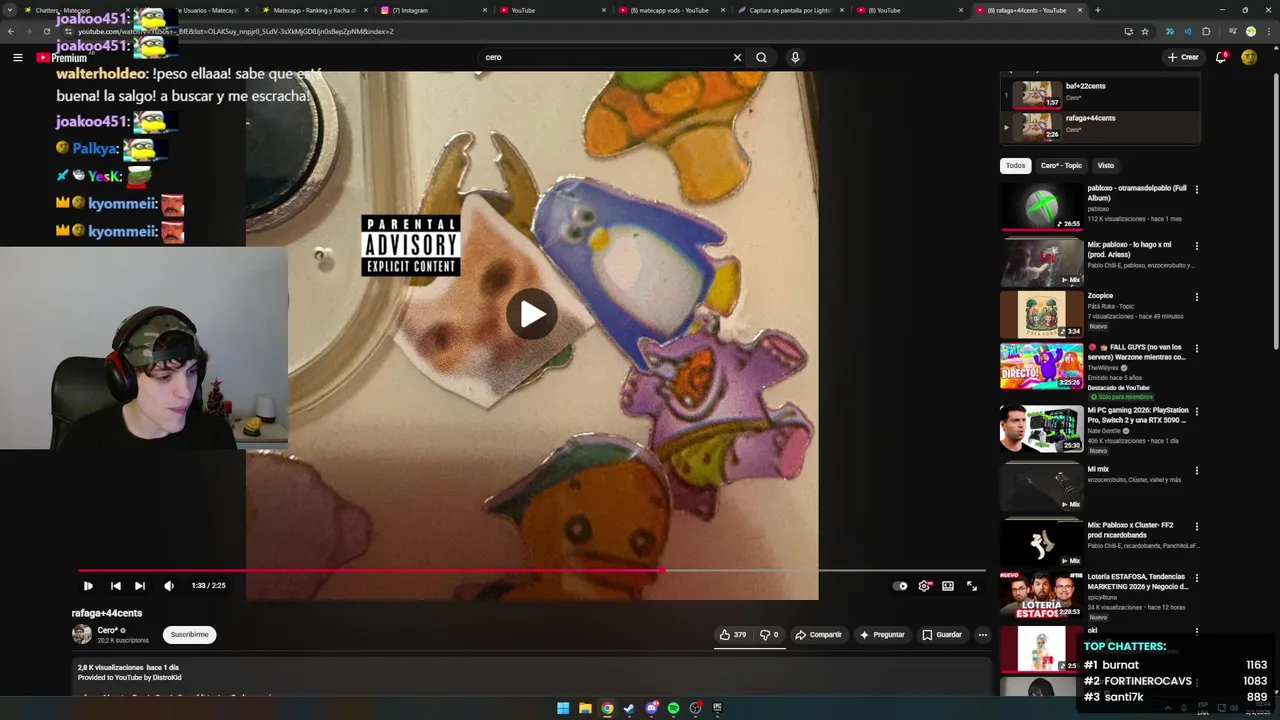Screen dimensions: 1280x720
Task: Open the player settings gear
Action: pos(924,586)
